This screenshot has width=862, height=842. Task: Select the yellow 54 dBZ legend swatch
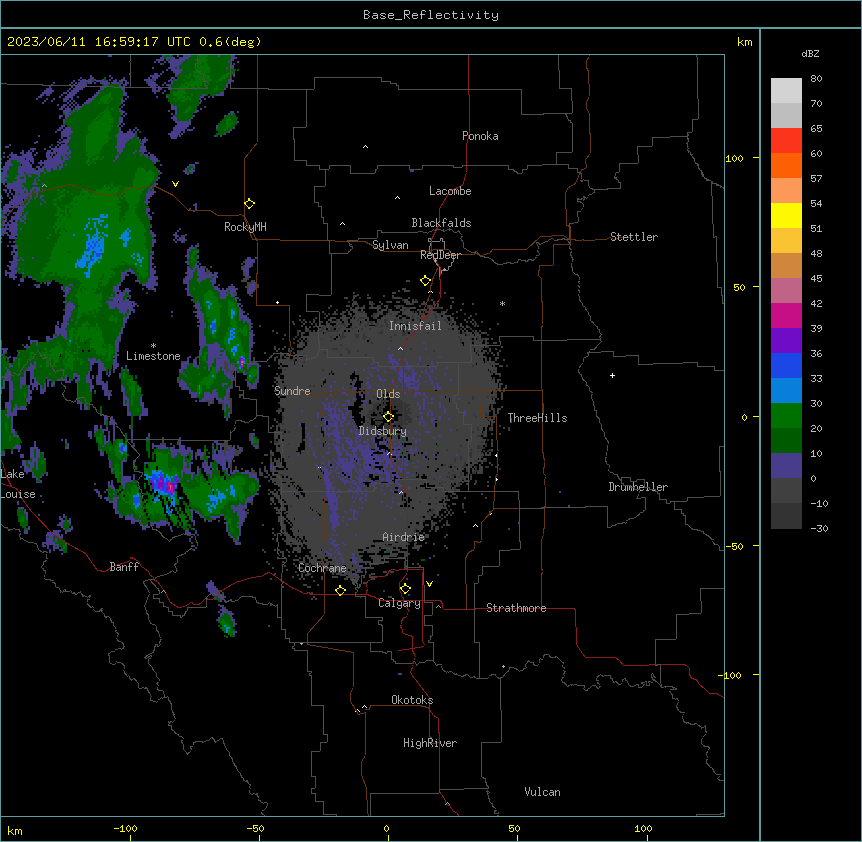click(786, 215)
